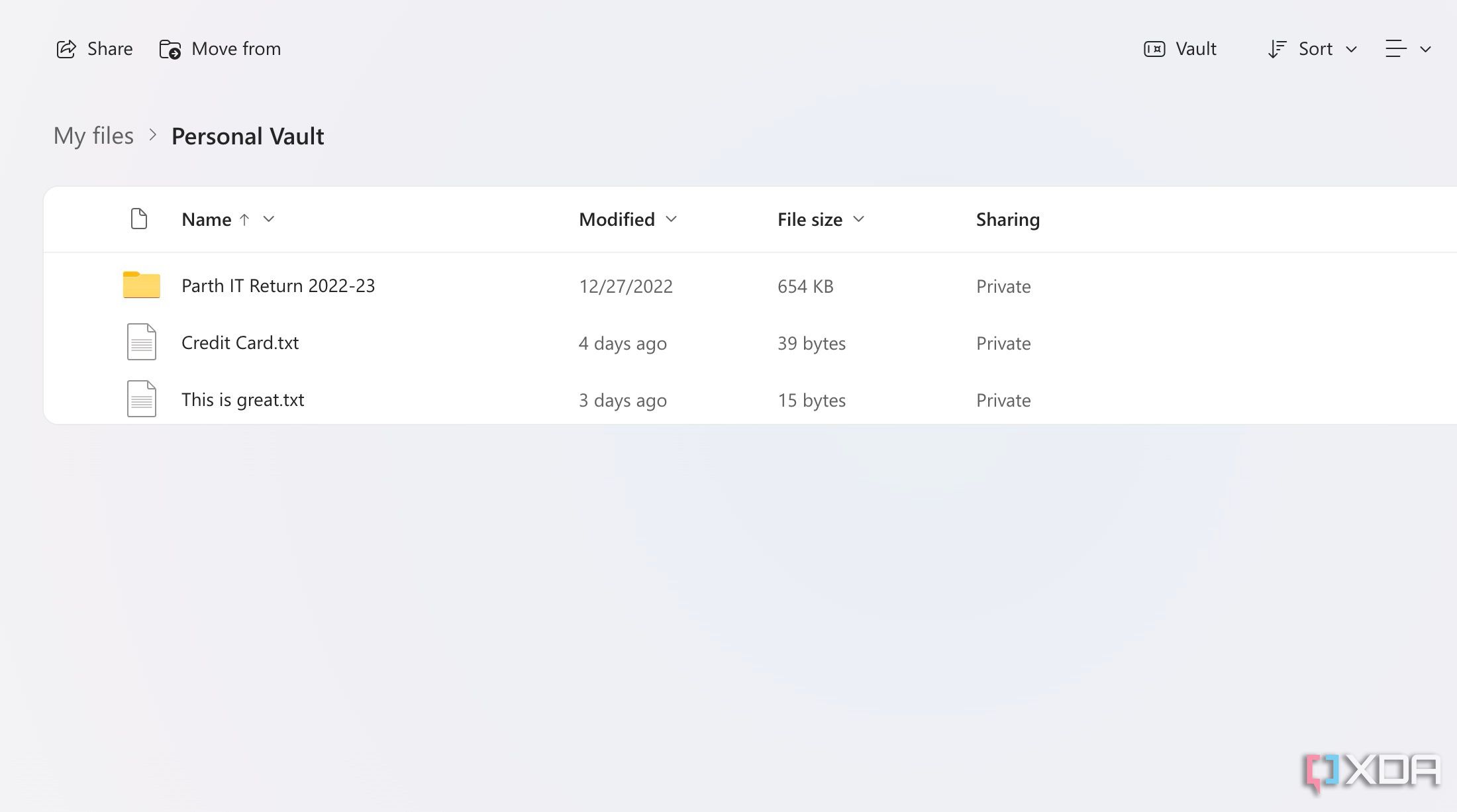Click the file icon for This is great.txt
This screenshot has height=812, width=1457.
140,398
